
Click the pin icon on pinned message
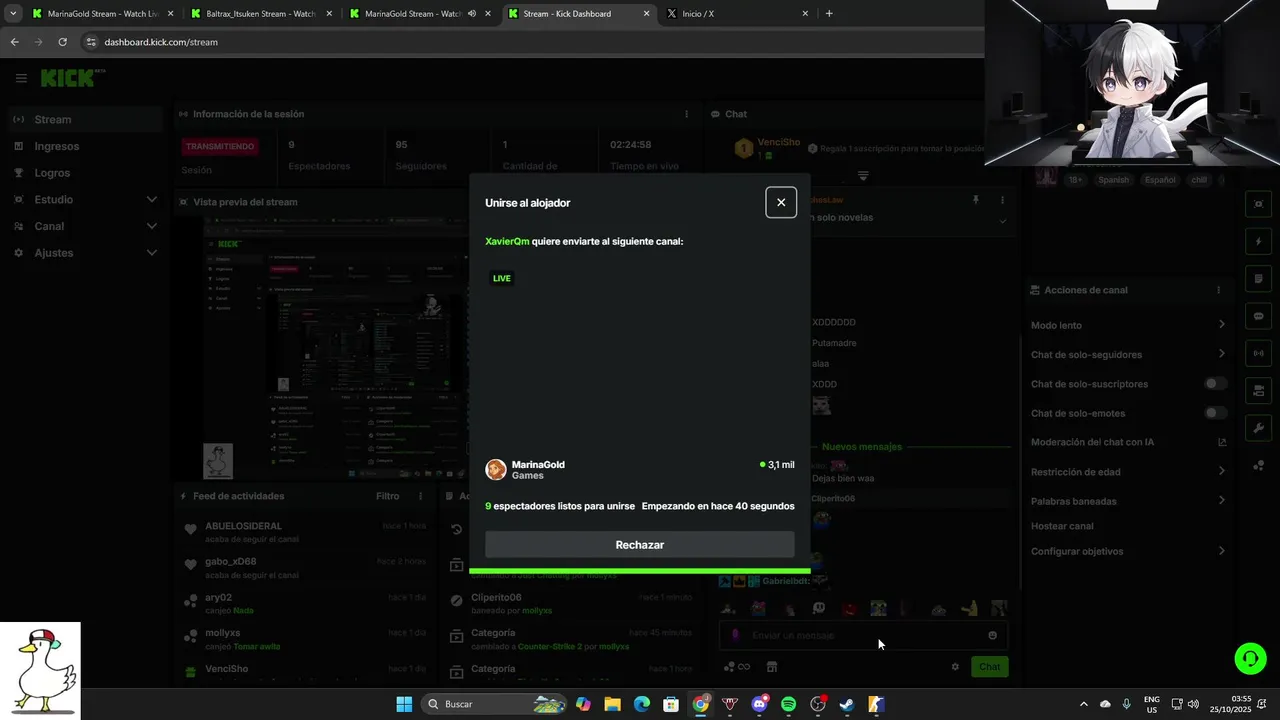tap(976, 200)
